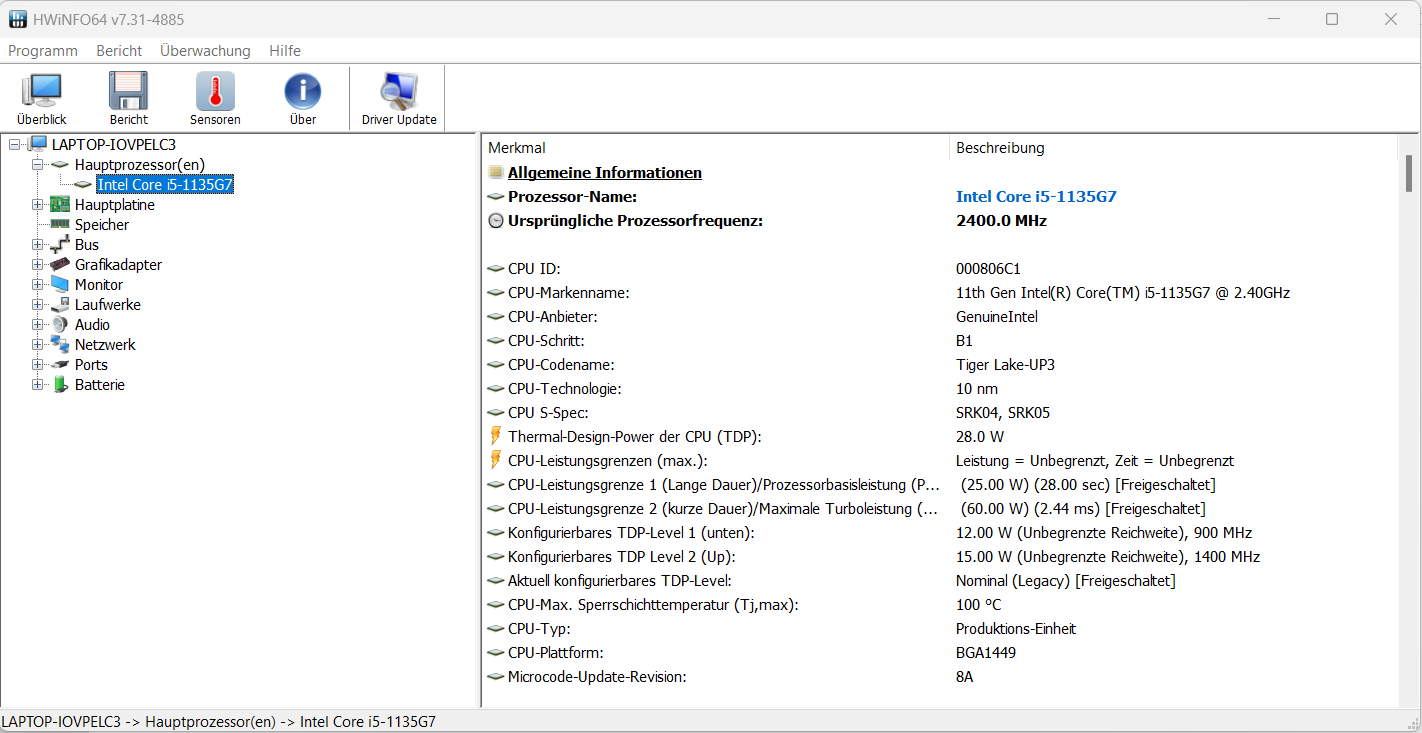Open the Überwachung menu
1422x733 pixels.
pyautogui.click(x=205, y=51)
